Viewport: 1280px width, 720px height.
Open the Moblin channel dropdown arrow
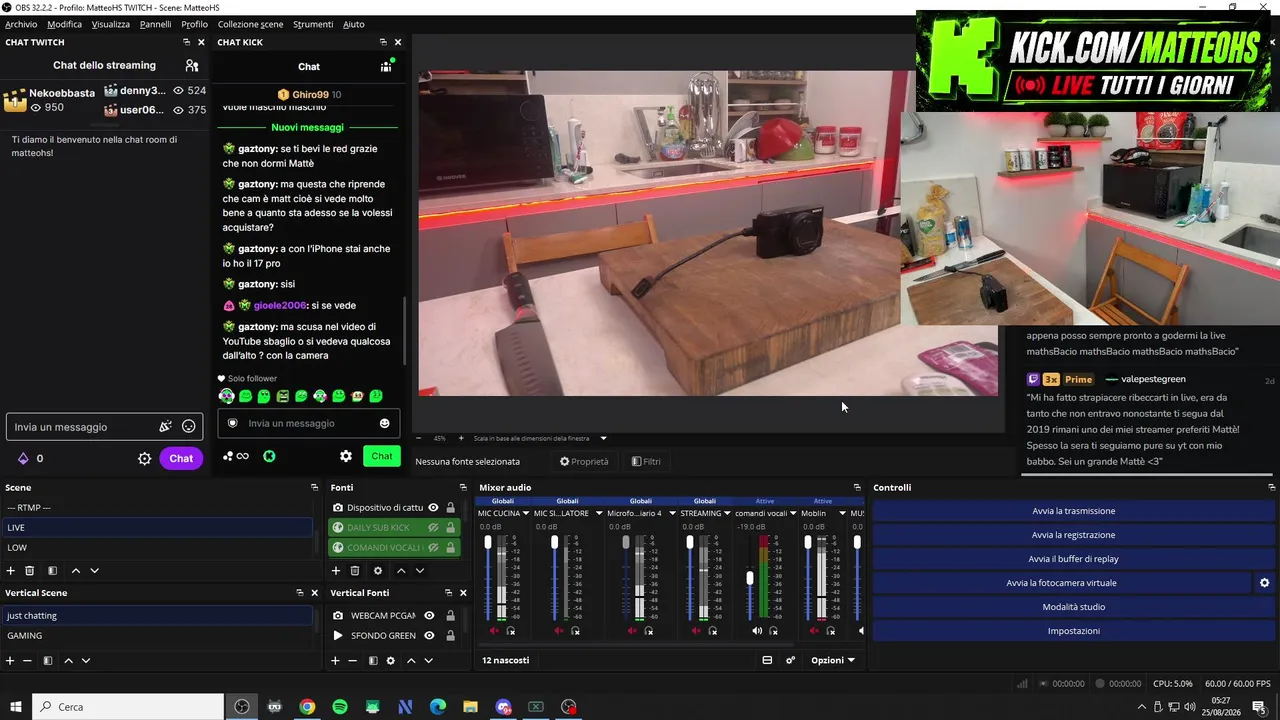click(x=842, y=513)
